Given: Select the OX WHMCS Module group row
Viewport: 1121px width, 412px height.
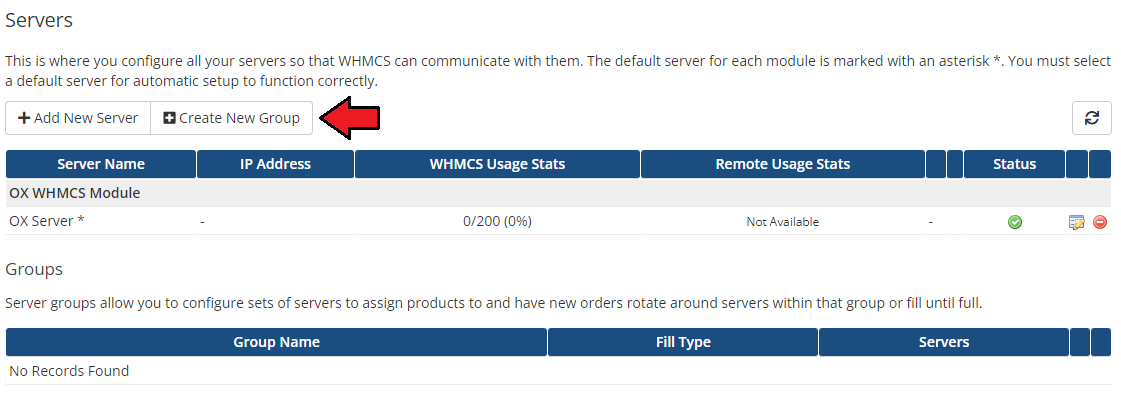Looking at the screenshot, I should tap(74, 193).
